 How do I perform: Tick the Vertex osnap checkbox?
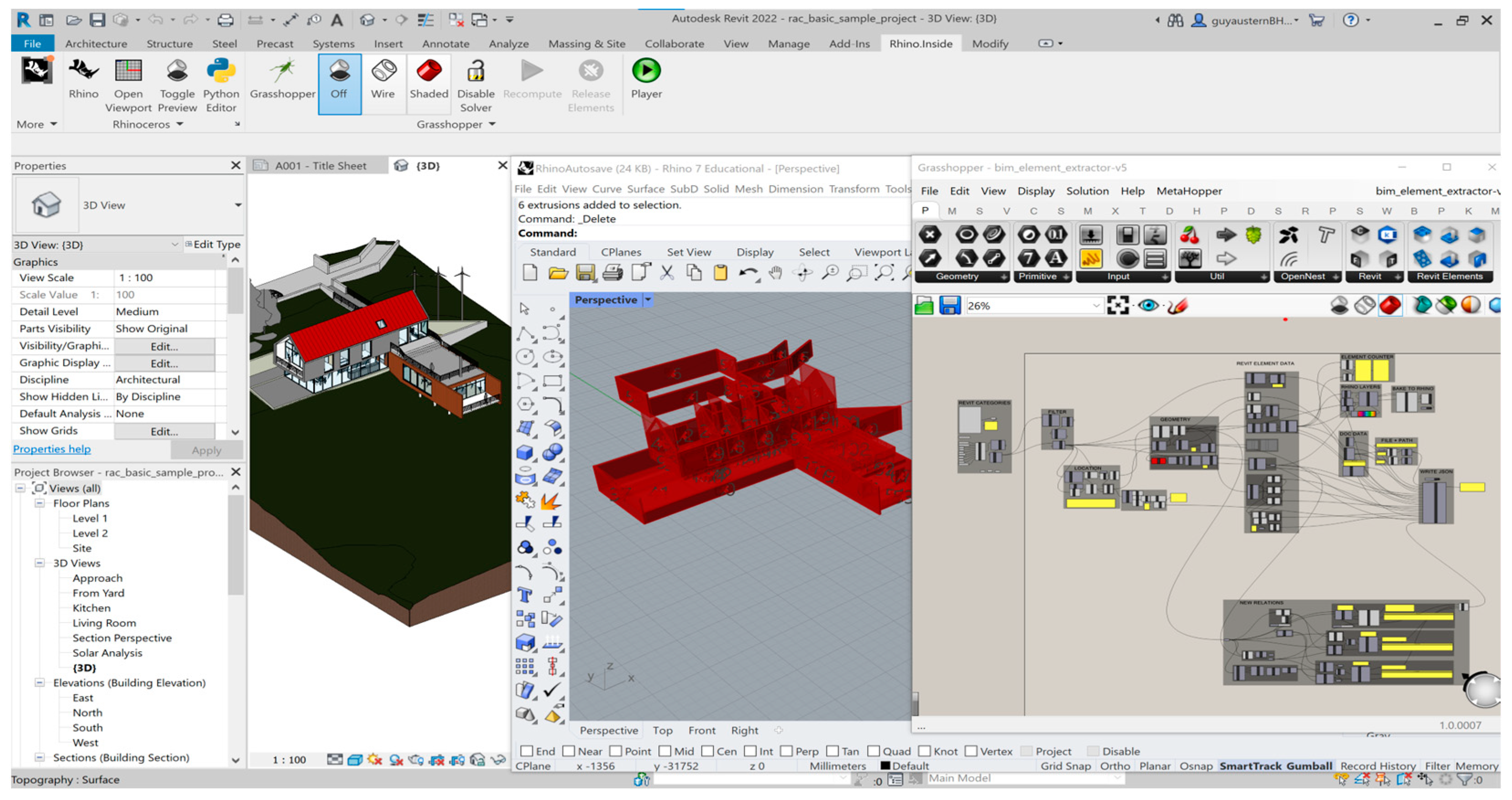[971, 751]
